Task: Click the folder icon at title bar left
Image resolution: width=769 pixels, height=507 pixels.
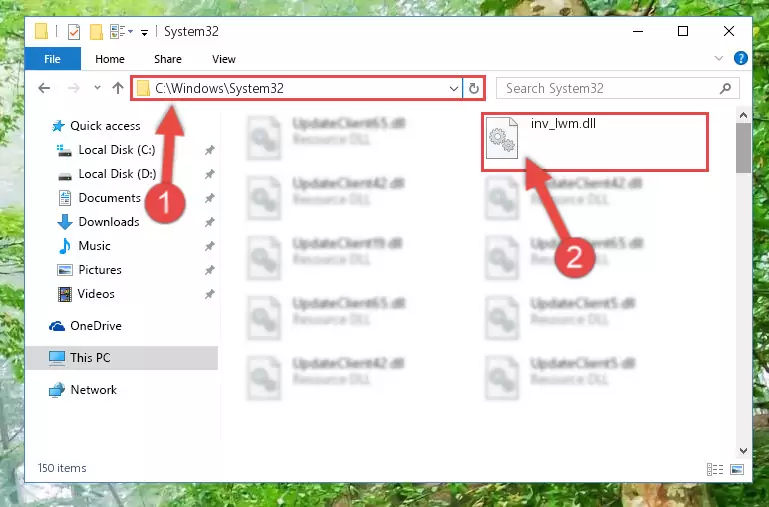Action: [42, 31]
